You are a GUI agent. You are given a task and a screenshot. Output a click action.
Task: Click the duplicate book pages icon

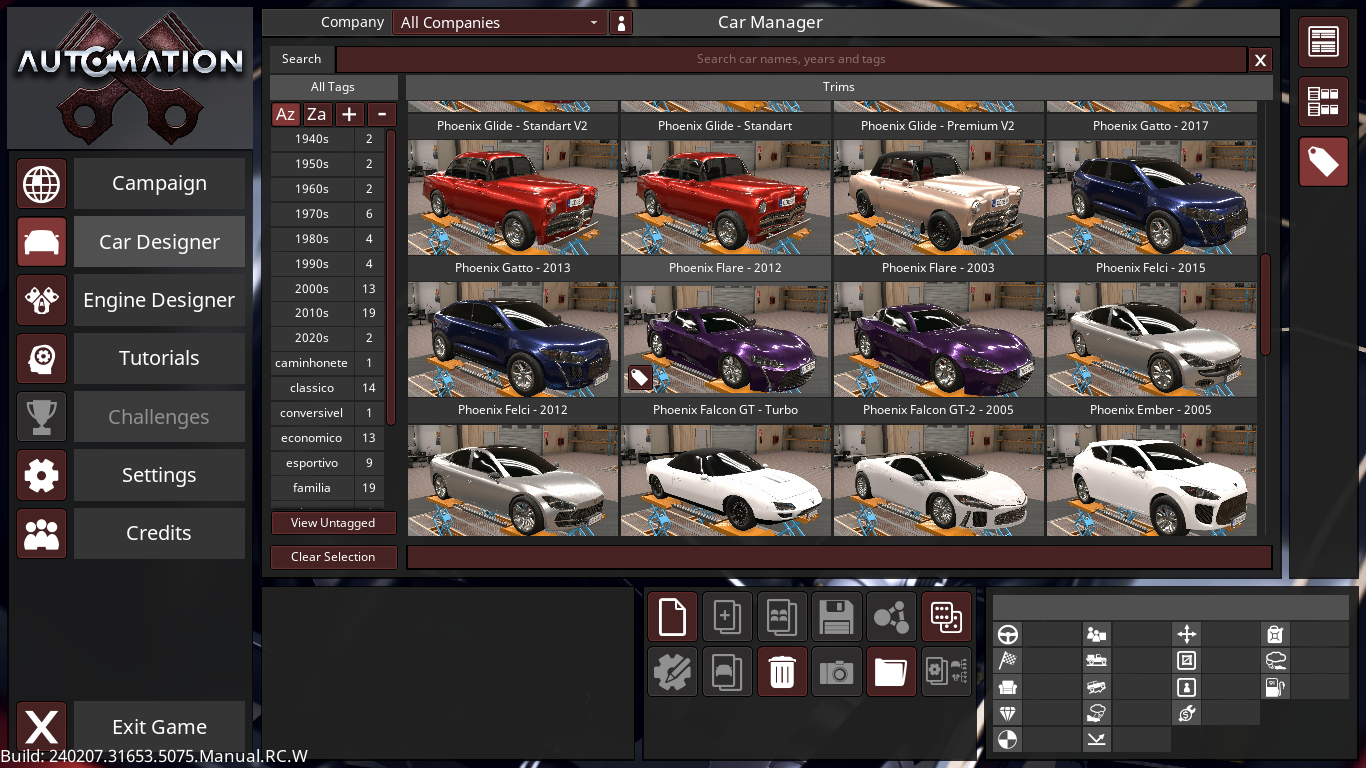click(x=782, y=617)
